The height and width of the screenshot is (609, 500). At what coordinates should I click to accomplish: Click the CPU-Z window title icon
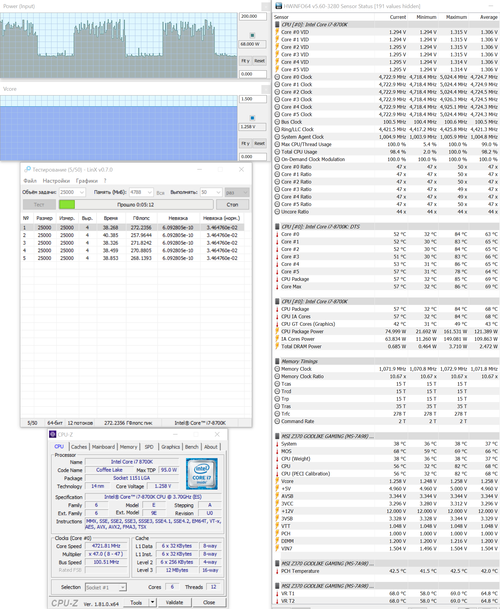tap(53, 434)
